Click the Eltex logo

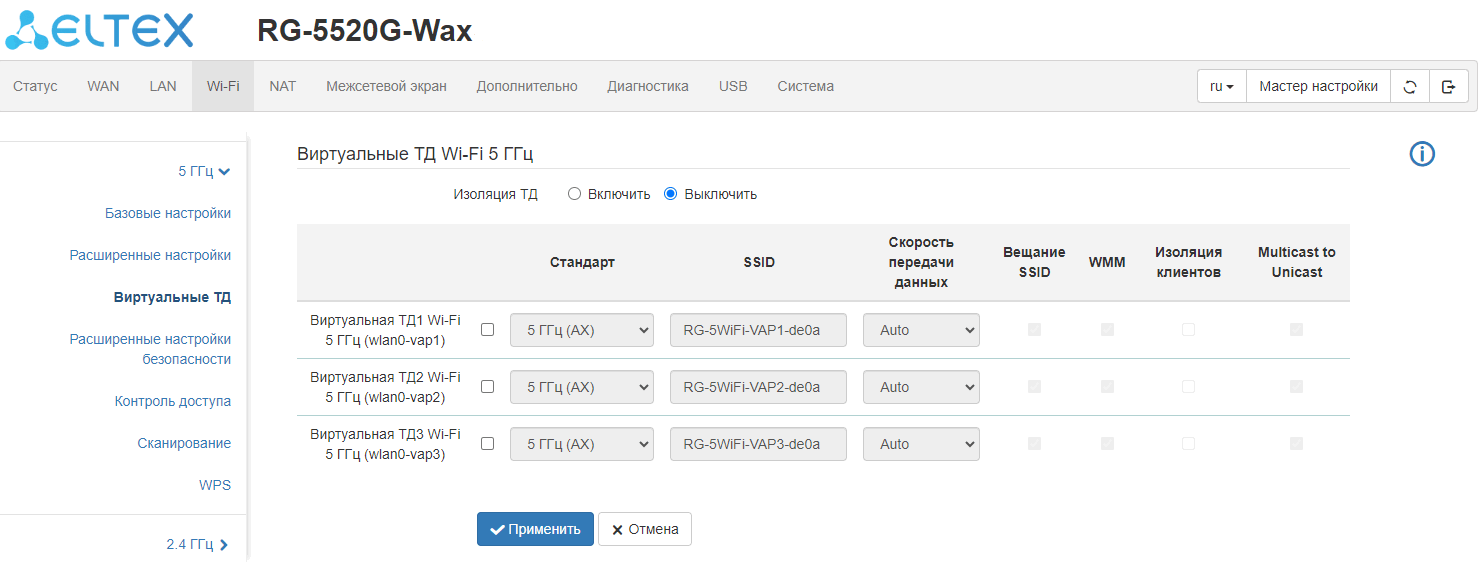(x=100, y=31)
